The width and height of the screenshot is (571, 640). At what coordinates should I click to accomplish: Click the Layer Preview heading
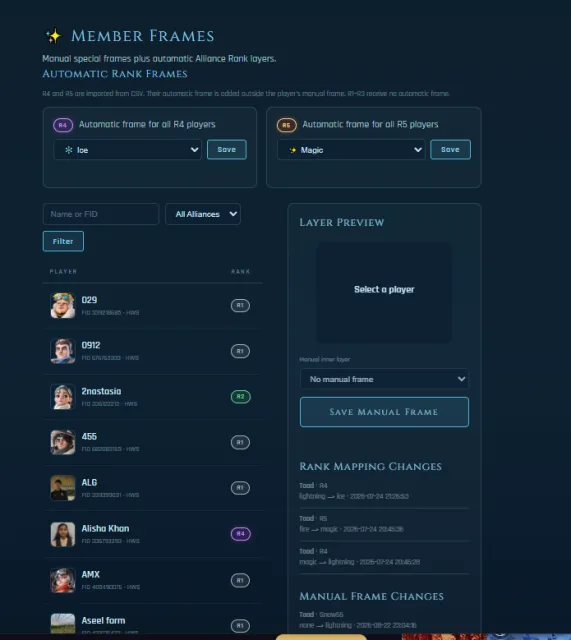(342, 222)
